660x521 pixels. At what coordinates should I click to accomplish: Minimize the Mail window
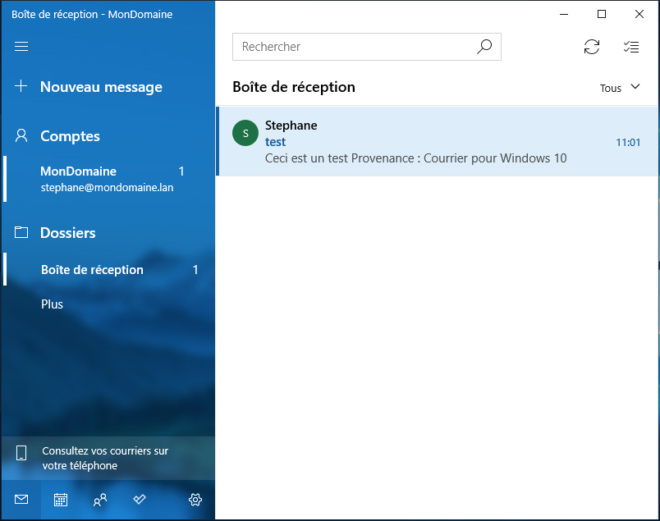564,14
